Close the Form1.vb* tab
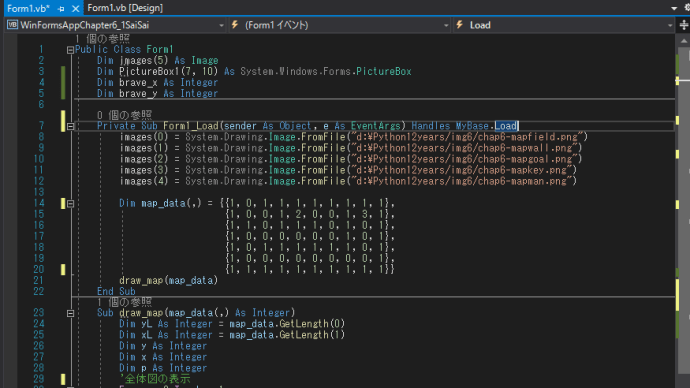This screenshot has width=690, height=388. click(x=75, y=8)
